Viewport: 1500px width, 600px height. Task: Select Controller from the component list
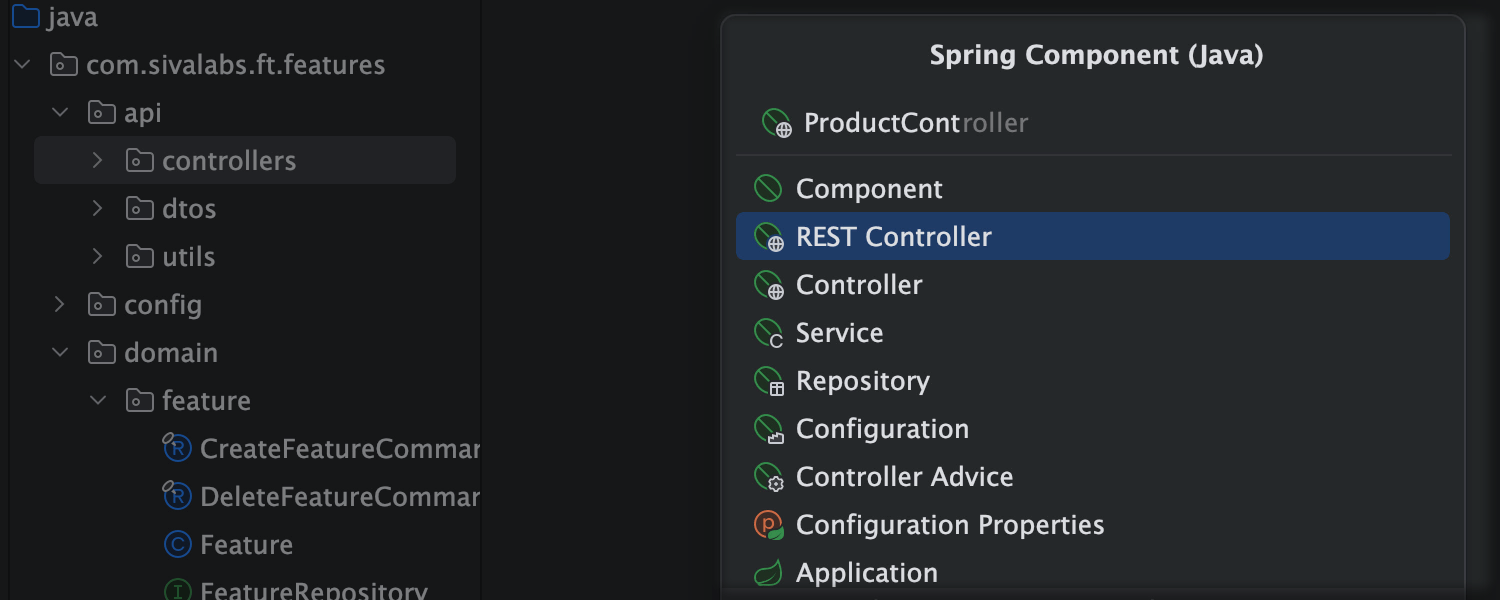pos(858,284)
